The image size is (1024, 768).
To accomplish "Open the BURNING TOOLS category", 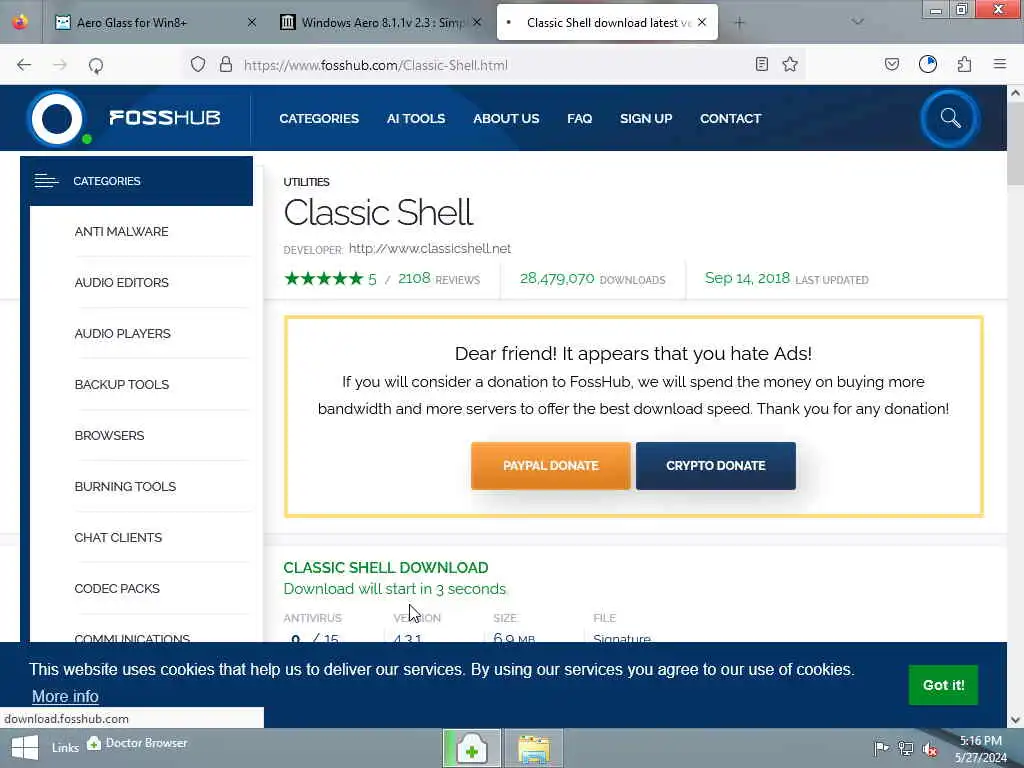I will (125, 486).
